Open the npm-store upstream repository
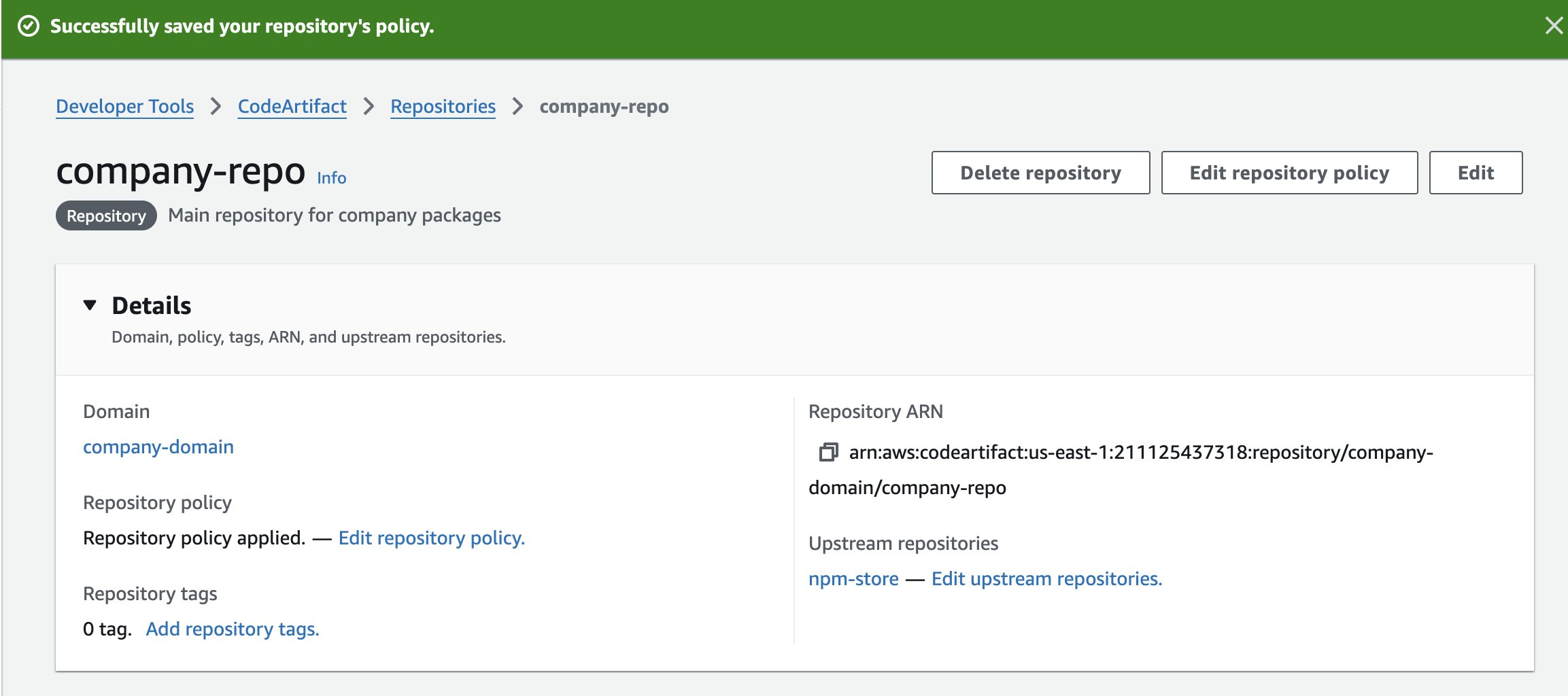Screen dimensions: 1568x696 [853, 579]
